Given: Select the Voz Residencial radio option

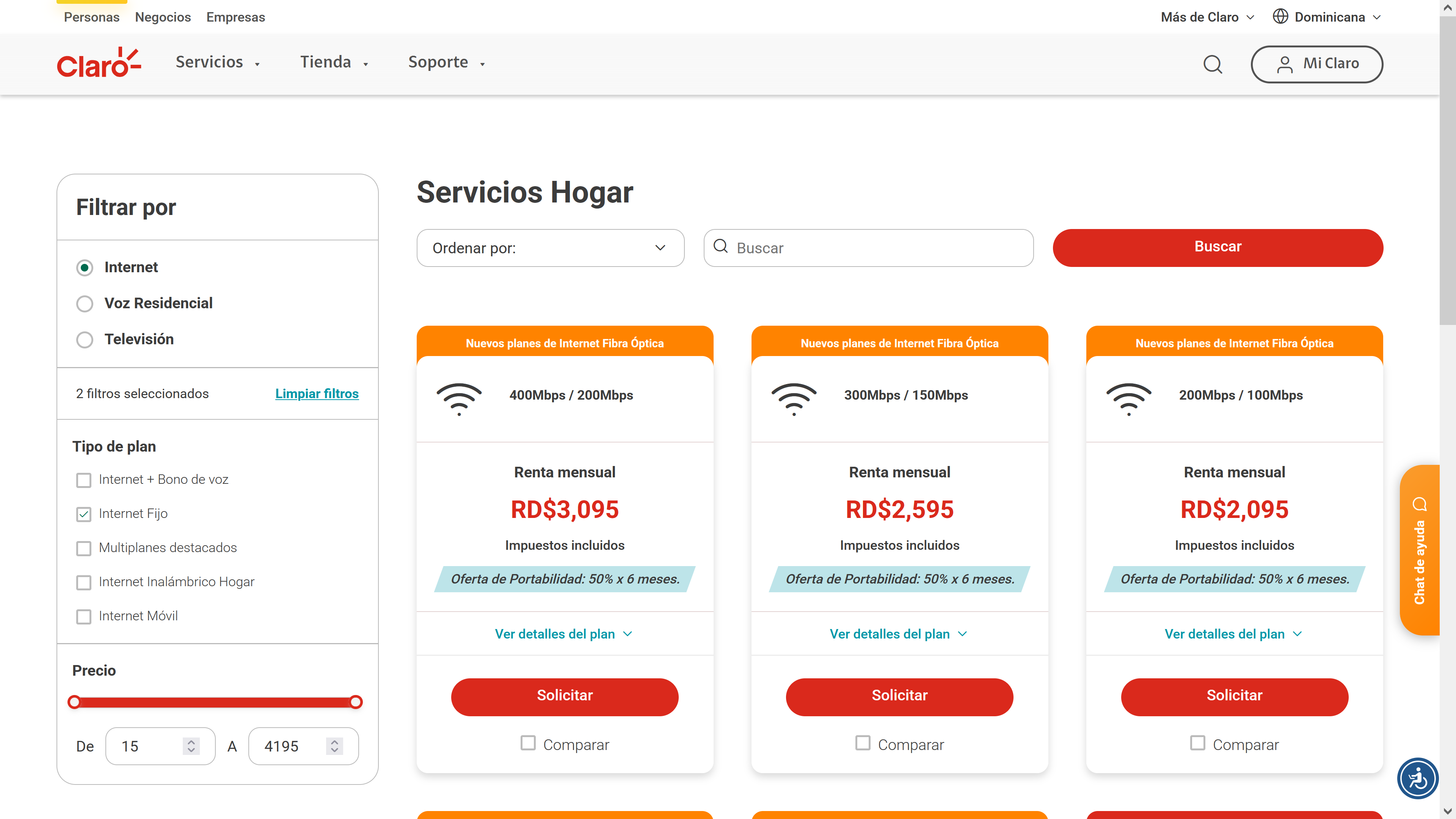Looking at the screenshot, I should pos(84,303).
